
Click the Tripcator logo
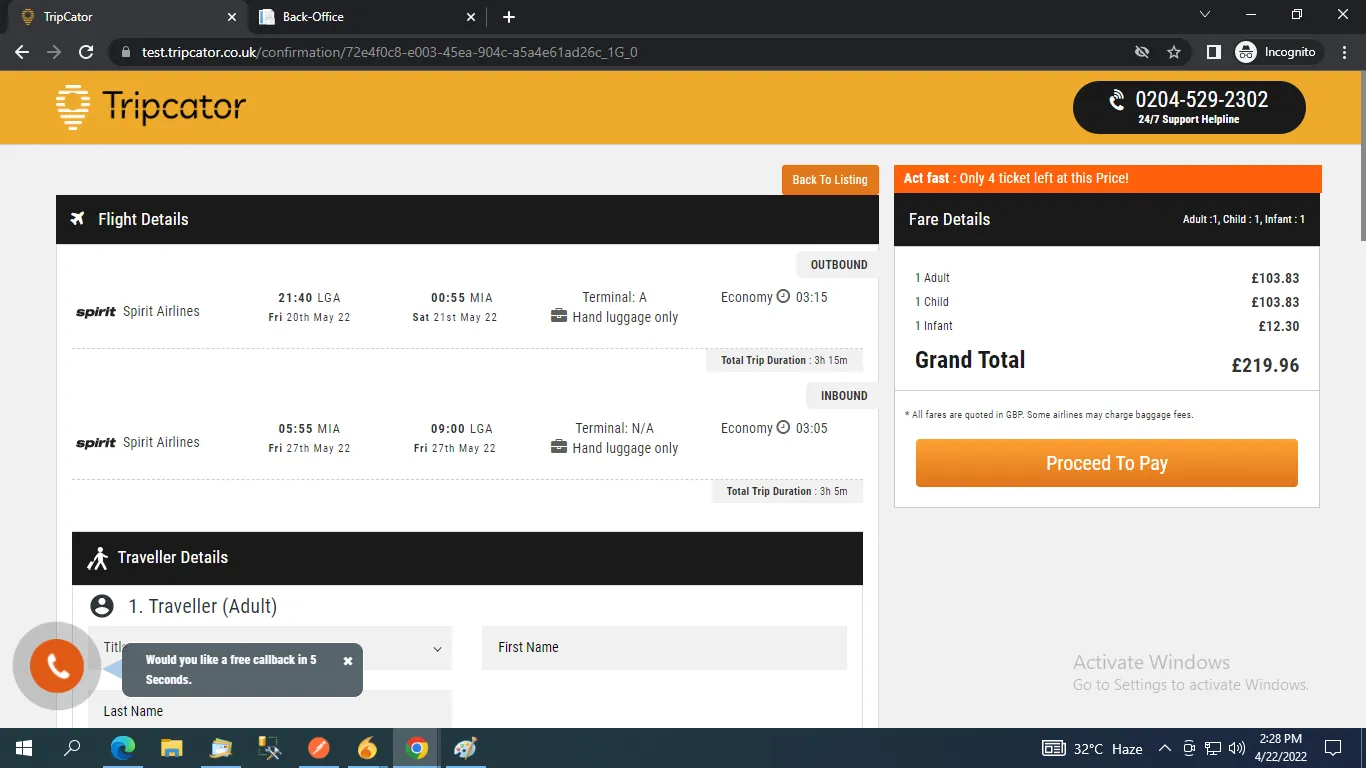click(x=151, y=107)
